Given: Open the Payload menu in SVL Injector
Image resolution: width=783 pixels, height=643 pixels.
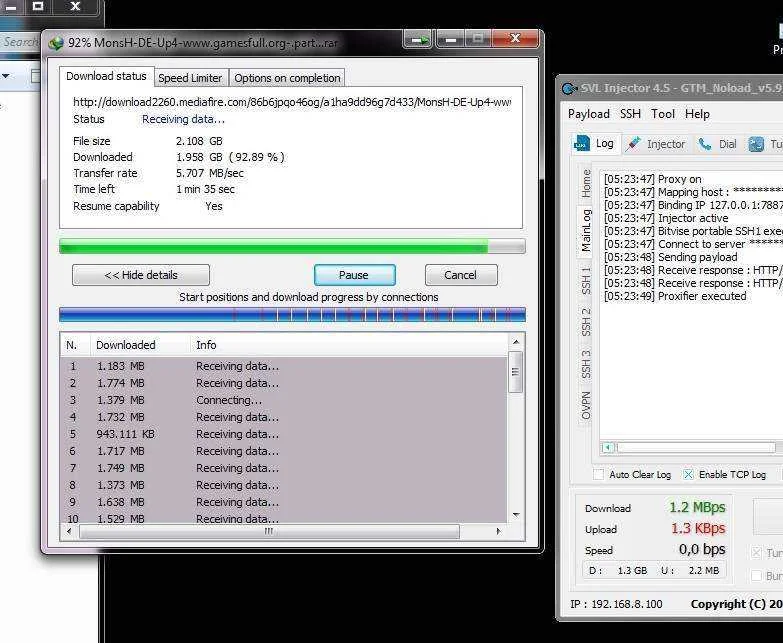Looking at the screenshot, I should pyautogui.click(x=588, y=114).
